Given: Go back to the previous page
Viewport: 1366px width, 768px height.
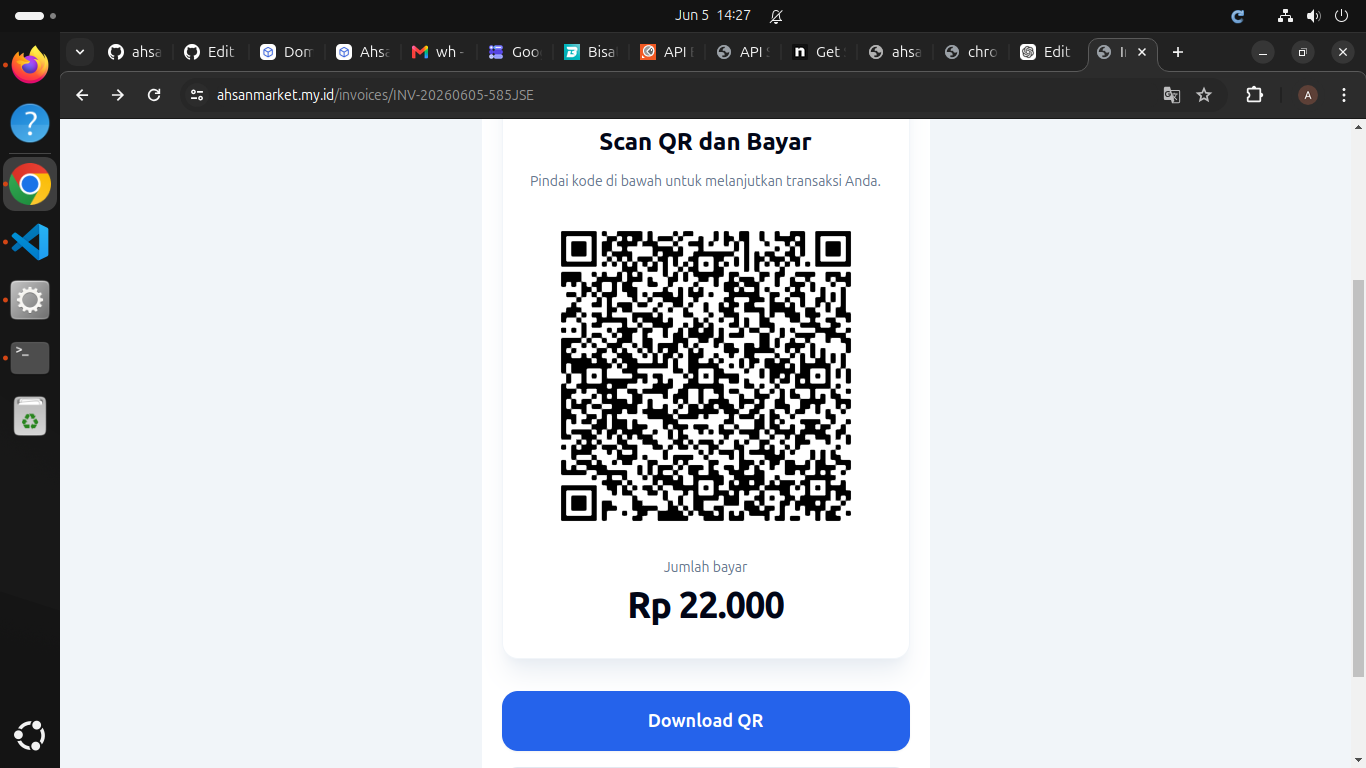Looking at the screenshot, I should [x=82, y=95].
